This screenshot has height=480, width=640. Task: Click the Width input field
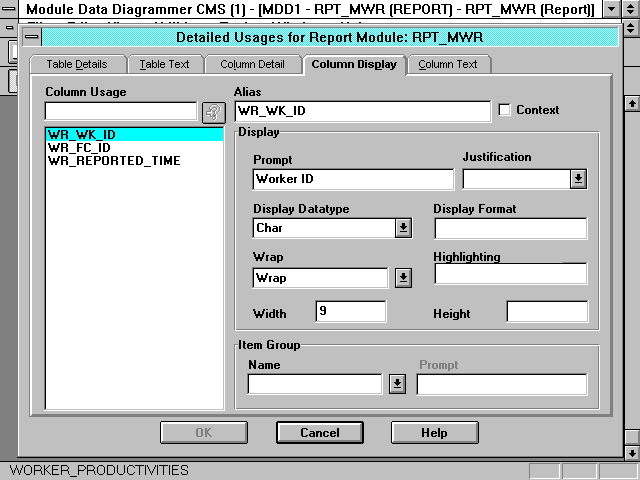click(x=350, y=311)
